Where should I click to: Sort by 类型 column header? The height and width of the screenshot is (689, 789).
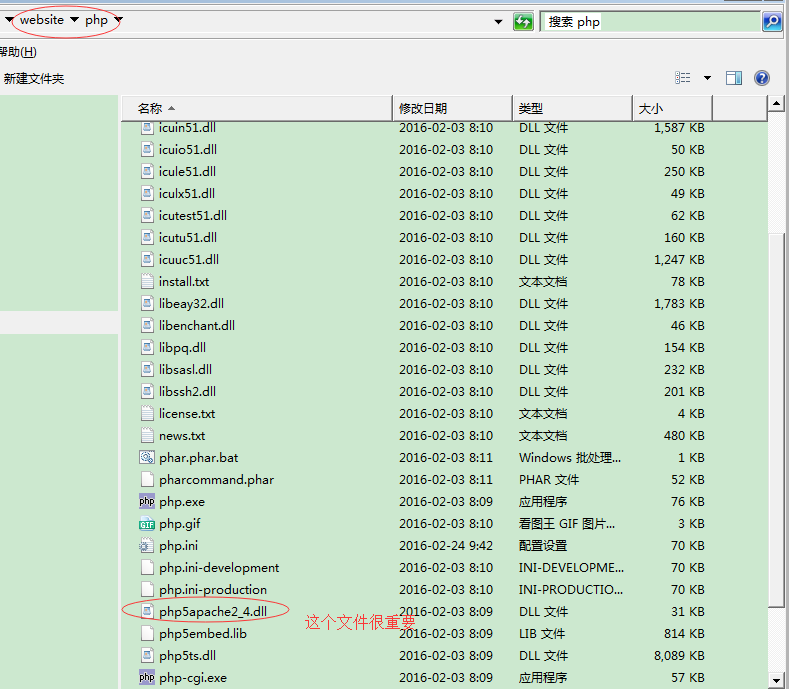572,108
